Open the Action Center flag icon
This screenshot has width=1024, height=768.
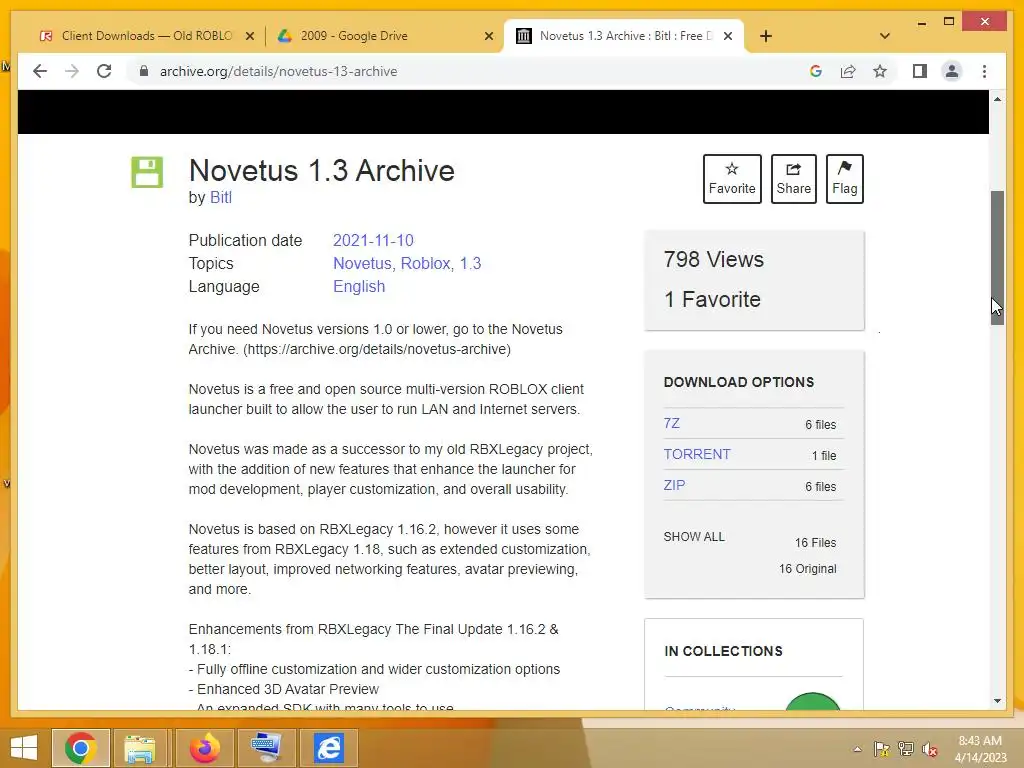[x=882, y=749]
